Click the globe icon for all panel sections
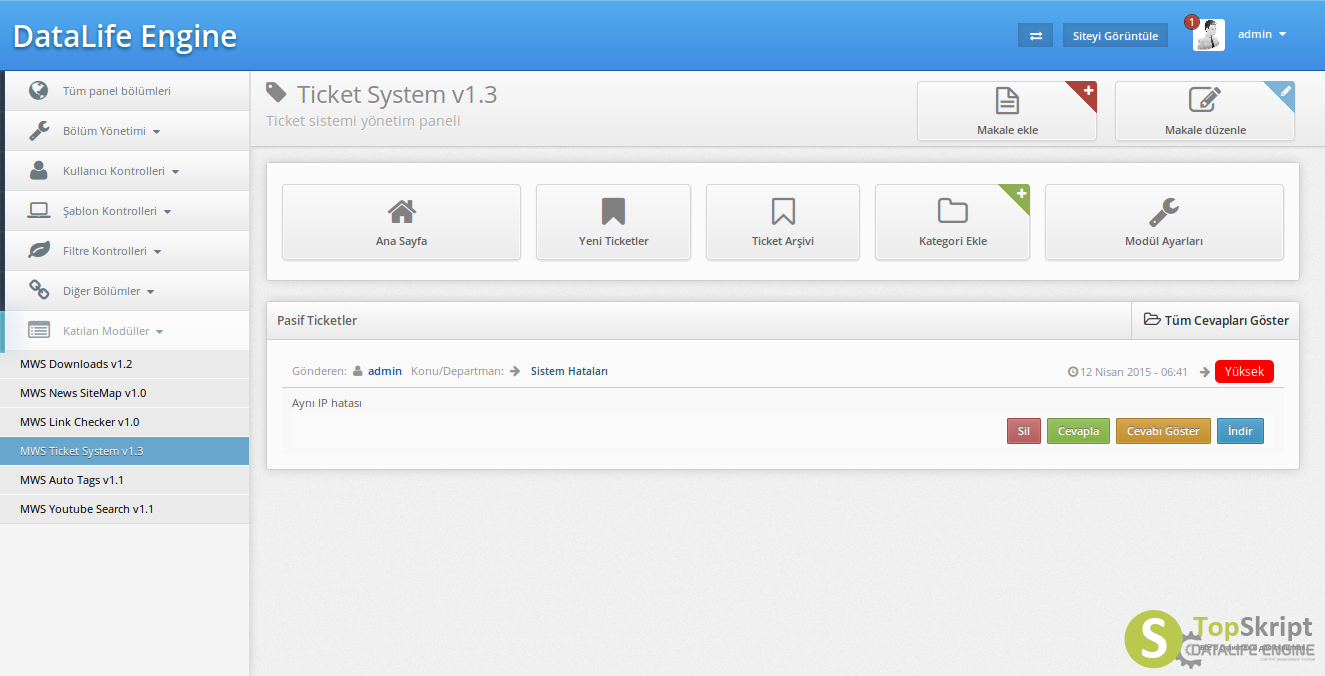The height and width of the screenshot is (676, 1325). pyautogui.click(x=39, y=91)
